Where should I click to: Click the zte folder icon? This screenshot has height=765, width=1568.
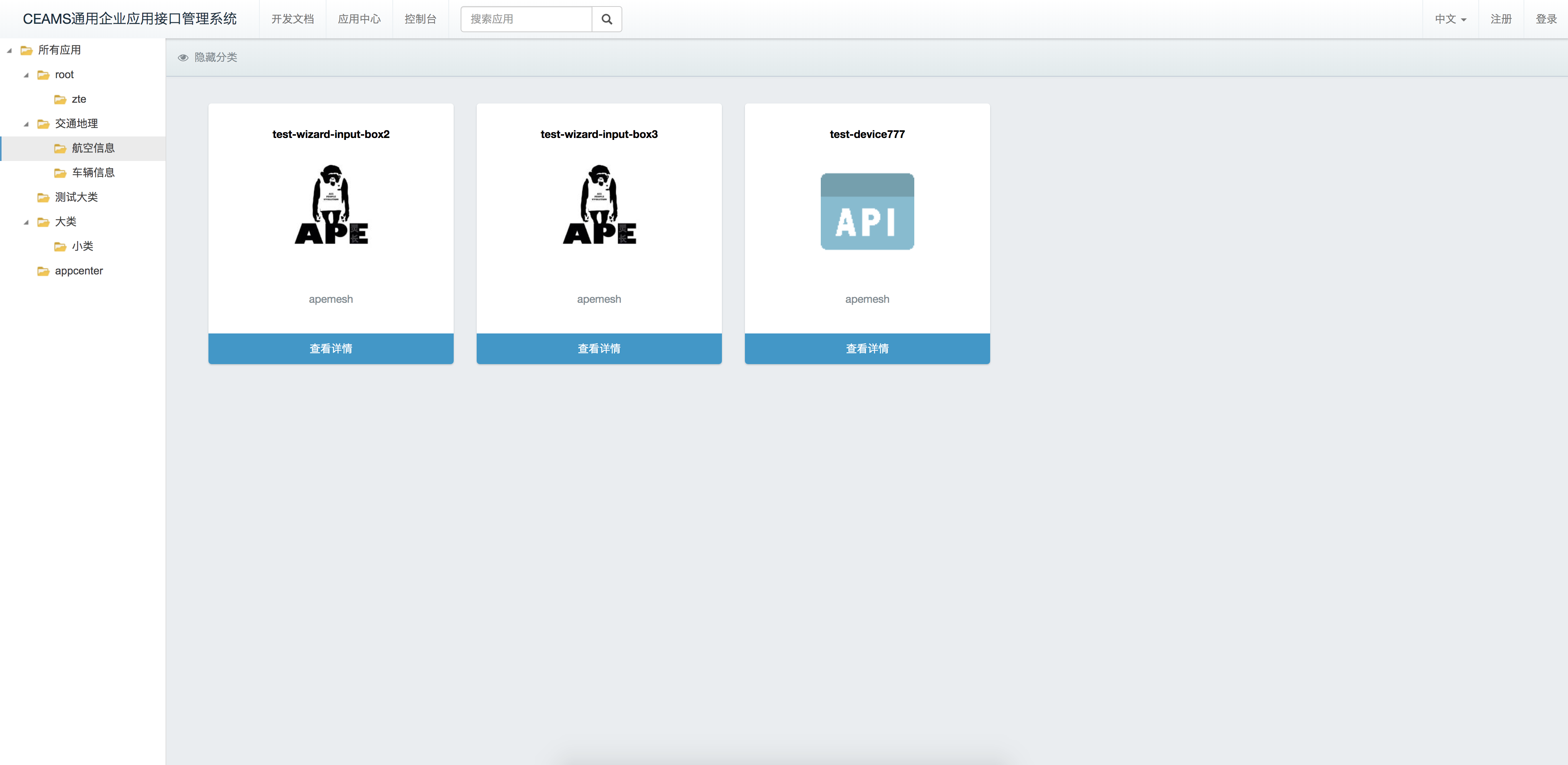coord(60,99)
